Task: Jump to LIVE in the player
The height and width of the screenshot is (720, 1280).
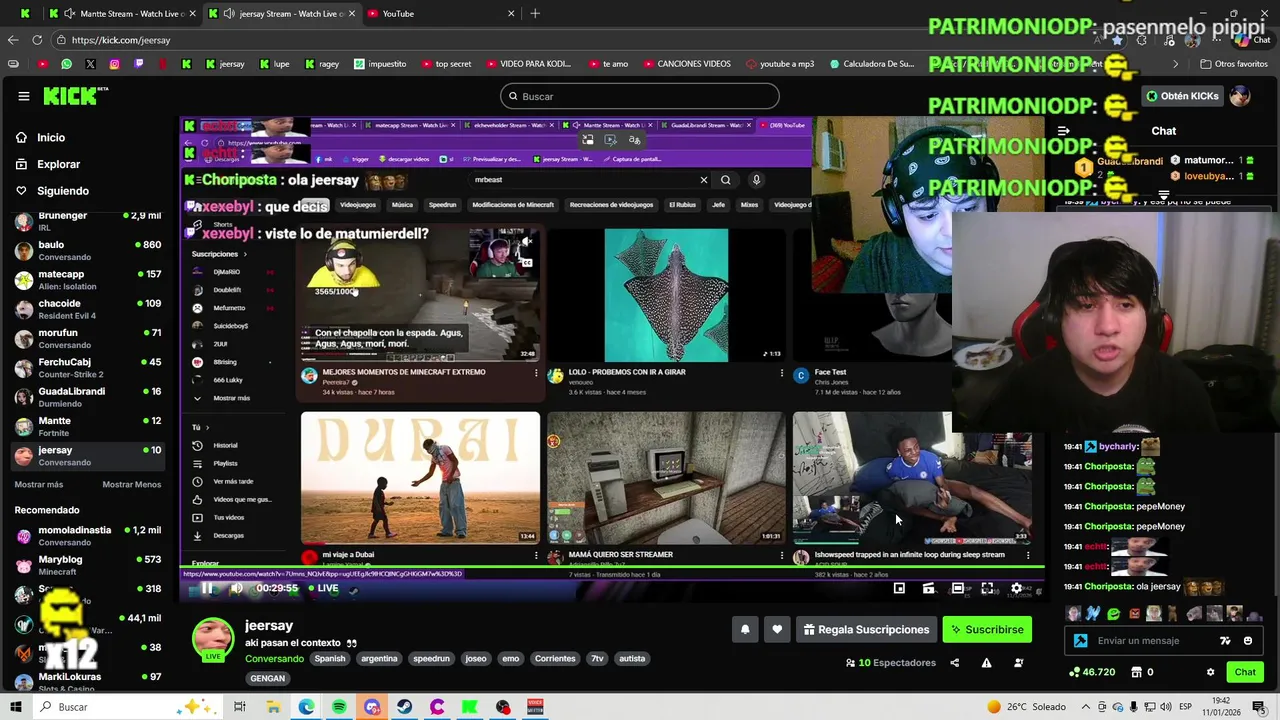Action: click(322, 588)
